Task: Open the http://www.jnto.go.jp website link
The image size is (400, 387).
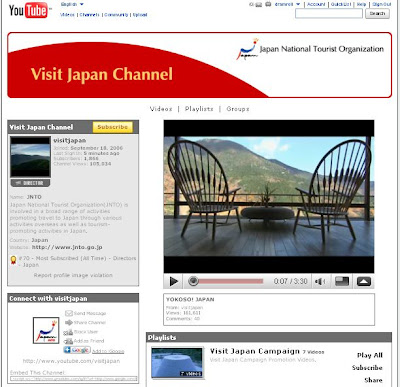Action: click(67, 247)
